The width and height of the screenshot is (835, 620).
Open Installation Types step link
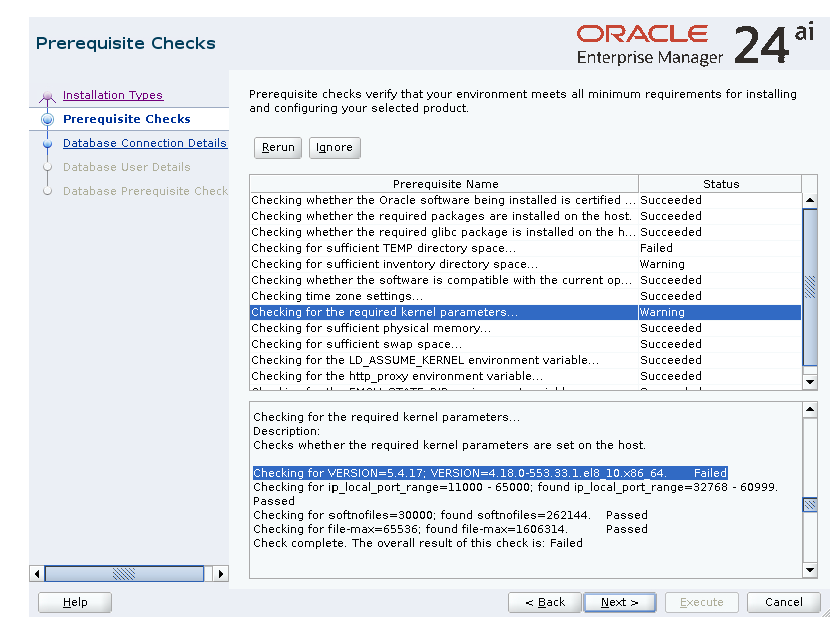112,95
